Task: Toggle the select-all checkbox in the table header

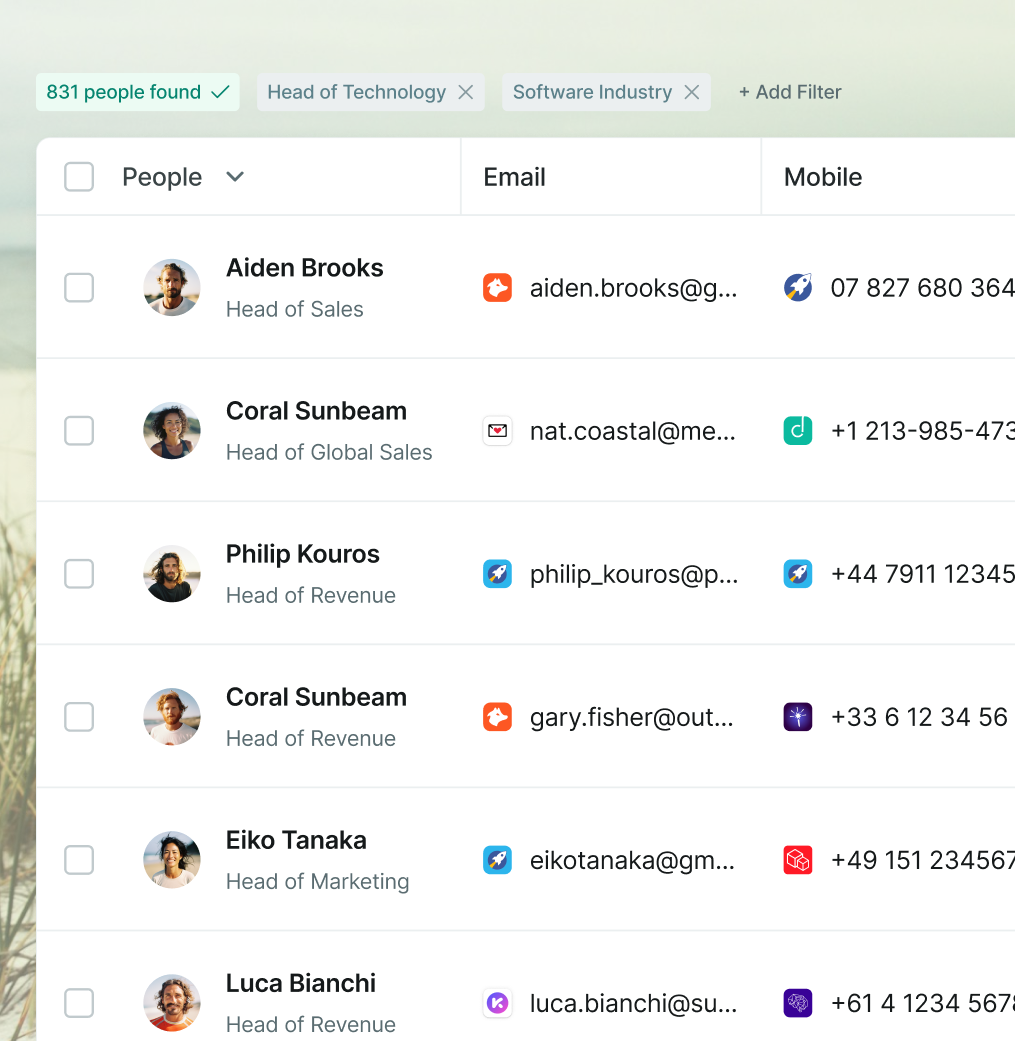Action: click(79, 177)
